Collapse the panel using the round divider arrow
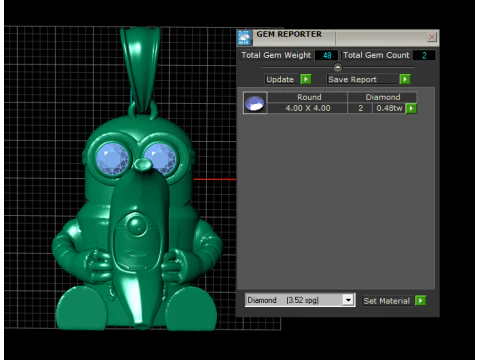This screenshot has width=480, height=360. [x=338, y=68]
